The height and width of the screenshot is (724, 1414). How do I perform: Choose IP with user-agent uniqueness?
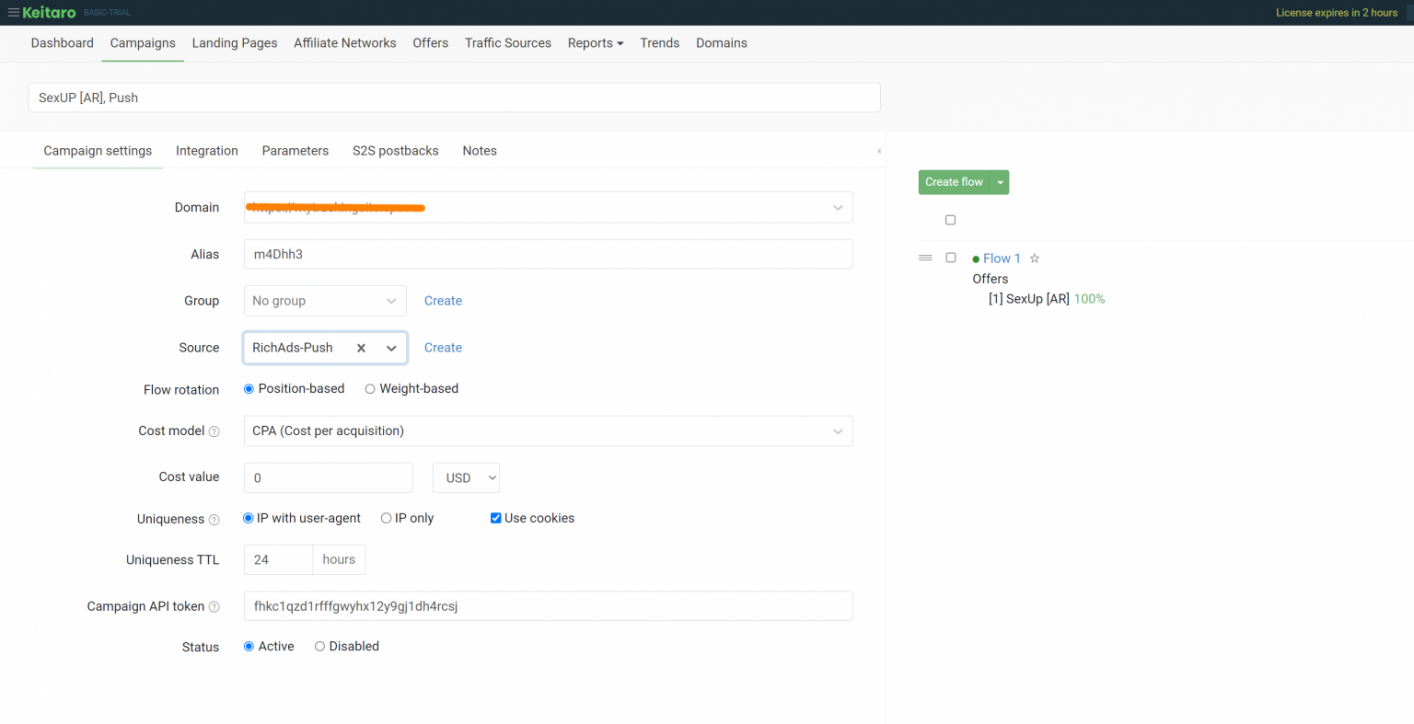[249, 518]
